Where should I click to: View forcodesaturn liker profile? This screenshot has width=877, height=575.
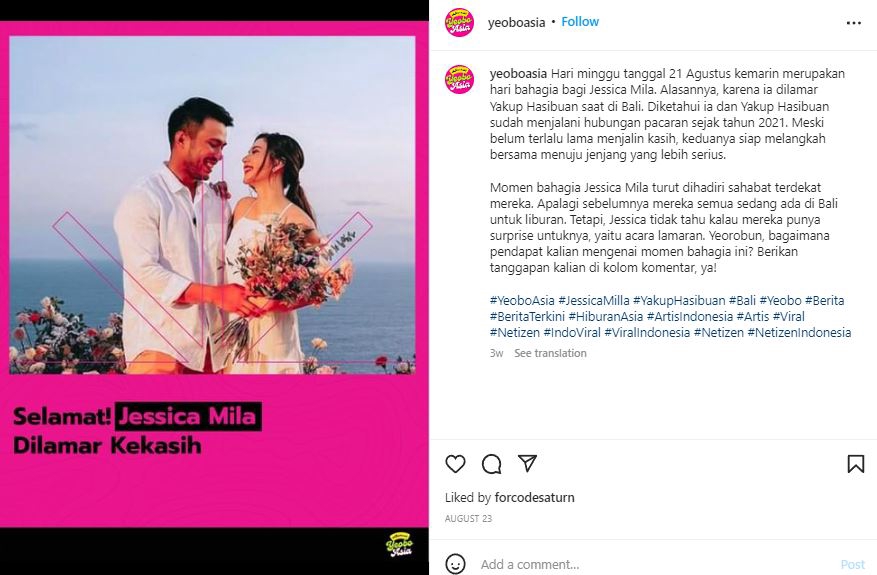coord(535,497)
